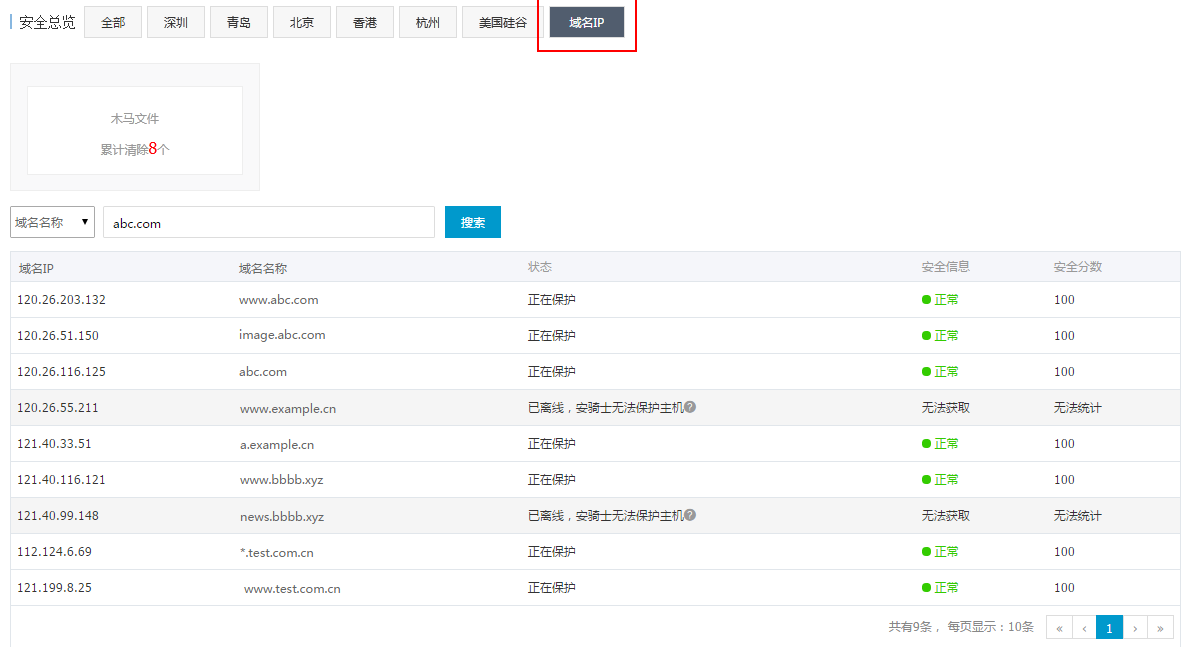Switch to the 全部 tab
Screen dimensions: 1187x647
tap(113, 22)
